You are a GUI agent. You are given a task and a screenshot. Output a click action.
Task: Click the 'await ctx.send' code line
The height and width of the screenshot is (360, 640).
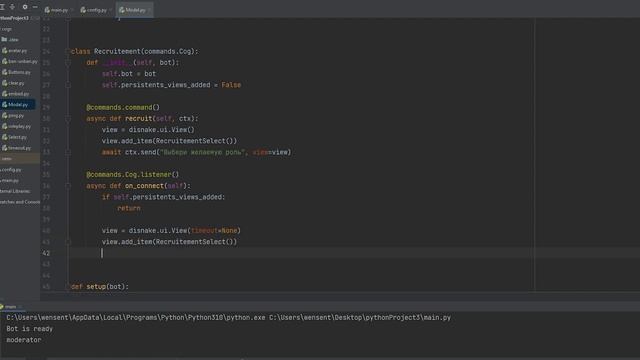pos(197,152)
